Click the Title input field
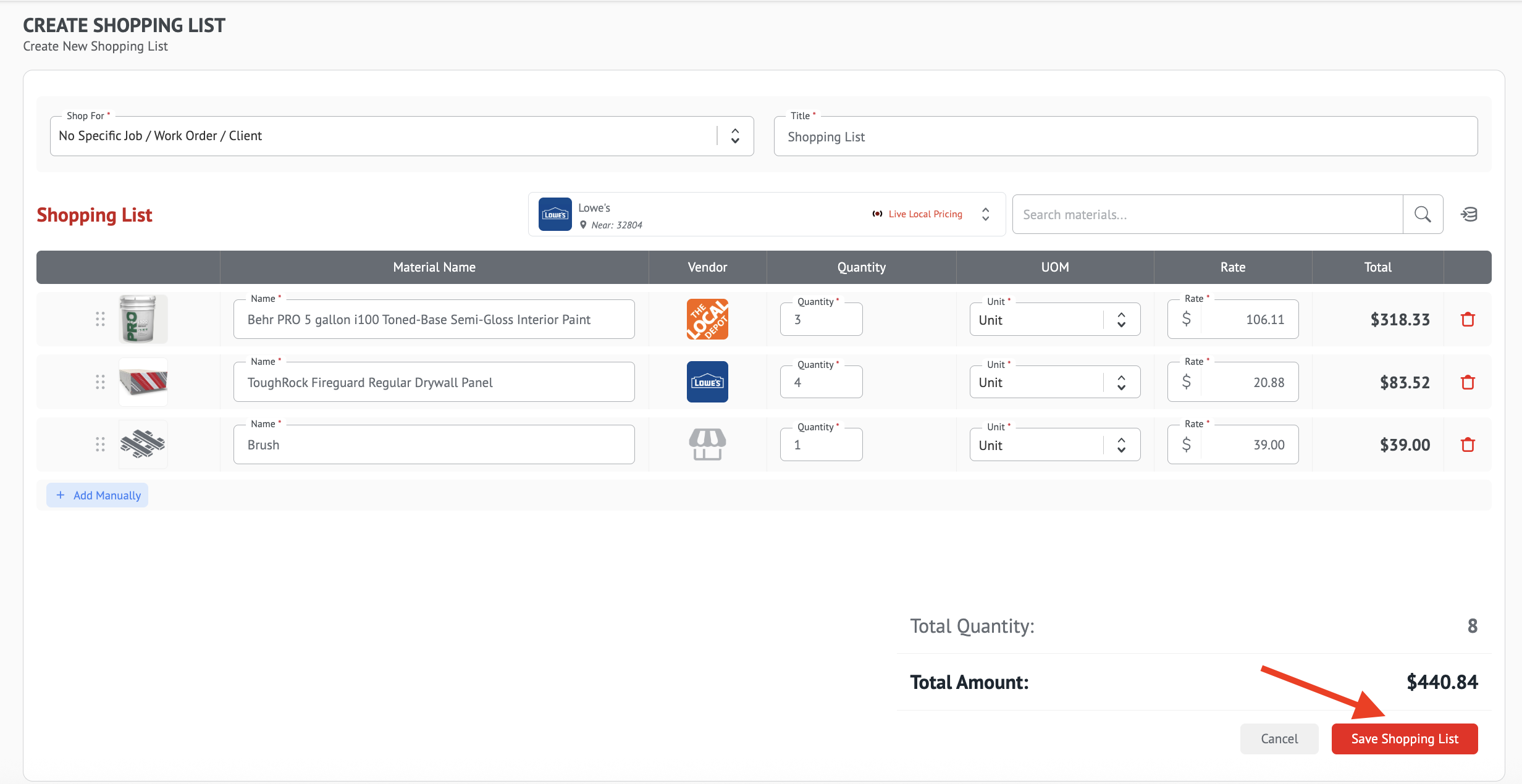1522x784 pixels. click(1125, 137)
